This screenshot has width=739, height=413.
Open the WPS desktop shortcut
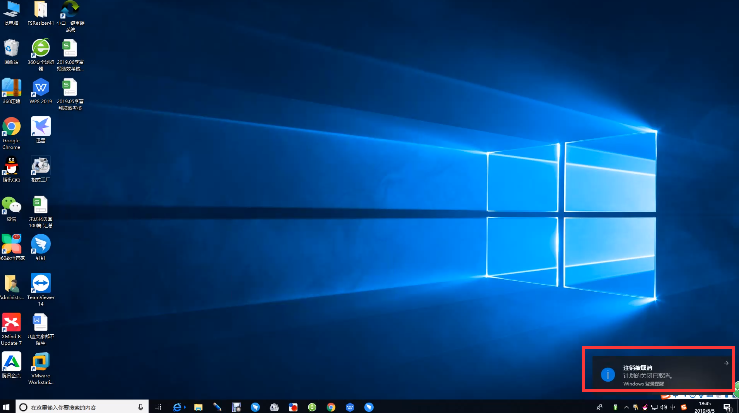(x=41, y=88)
